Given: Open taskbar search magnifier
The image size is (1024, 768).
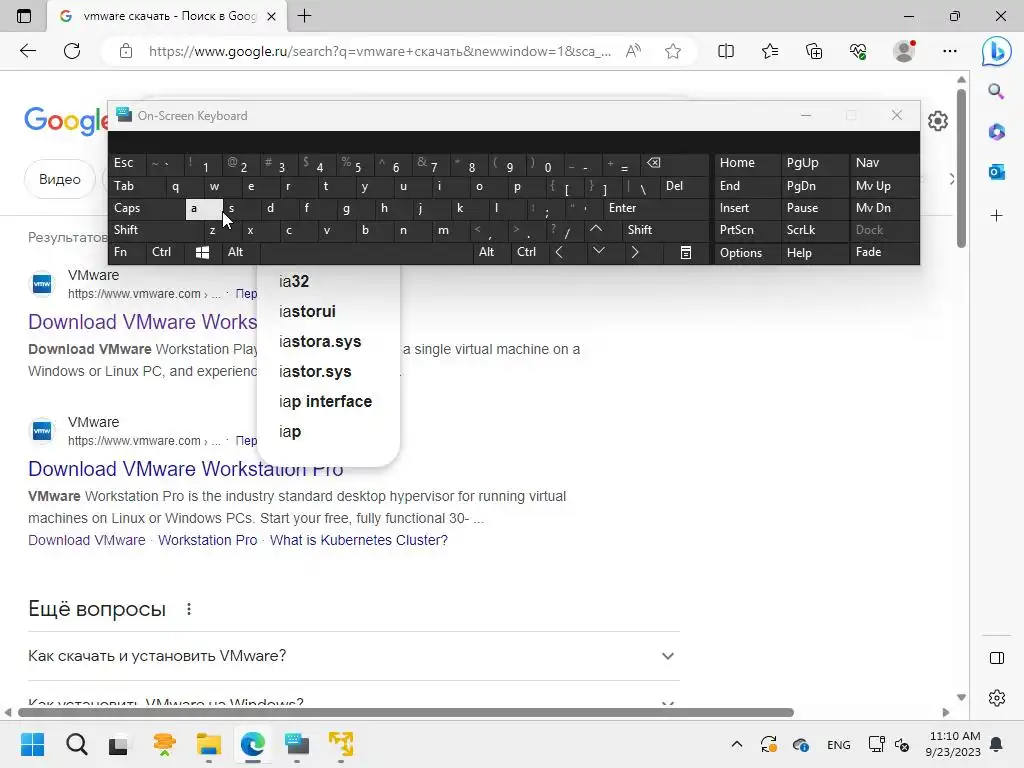Looking at the screenshot, I should [x=76, y=744].
